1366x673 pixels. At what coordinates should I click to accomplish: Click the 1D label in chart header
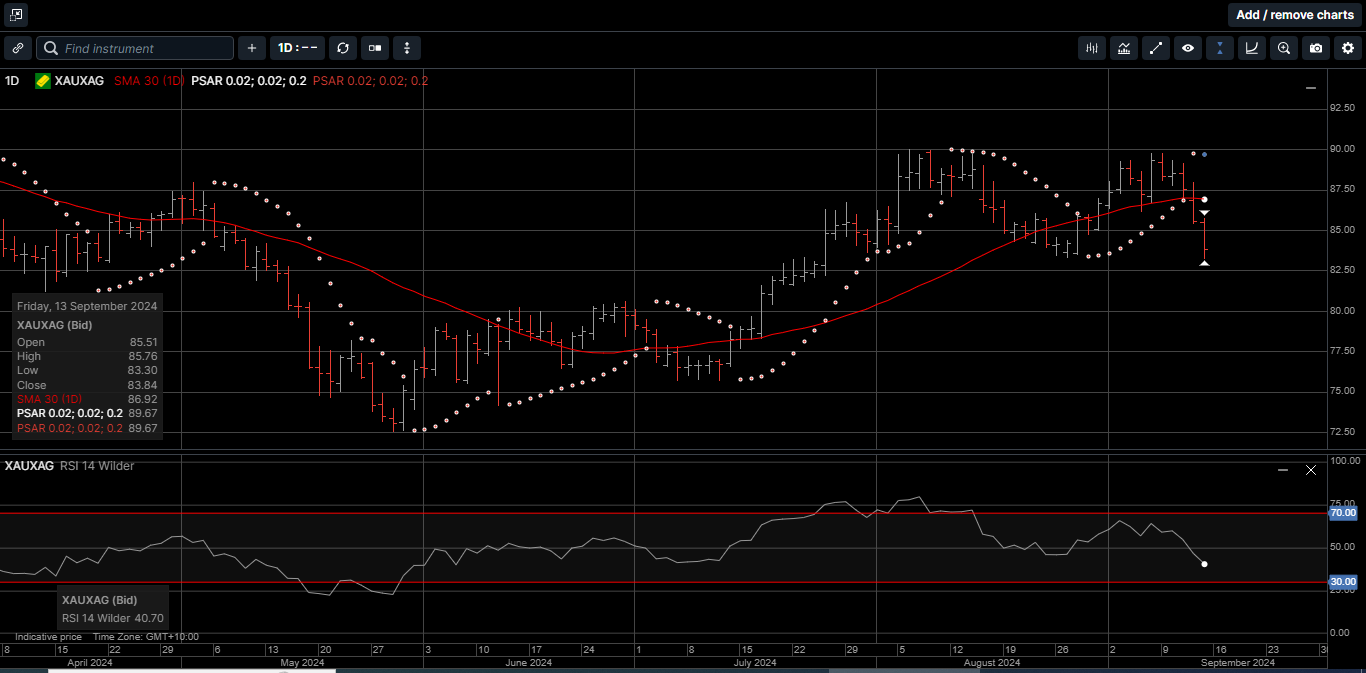12,81
